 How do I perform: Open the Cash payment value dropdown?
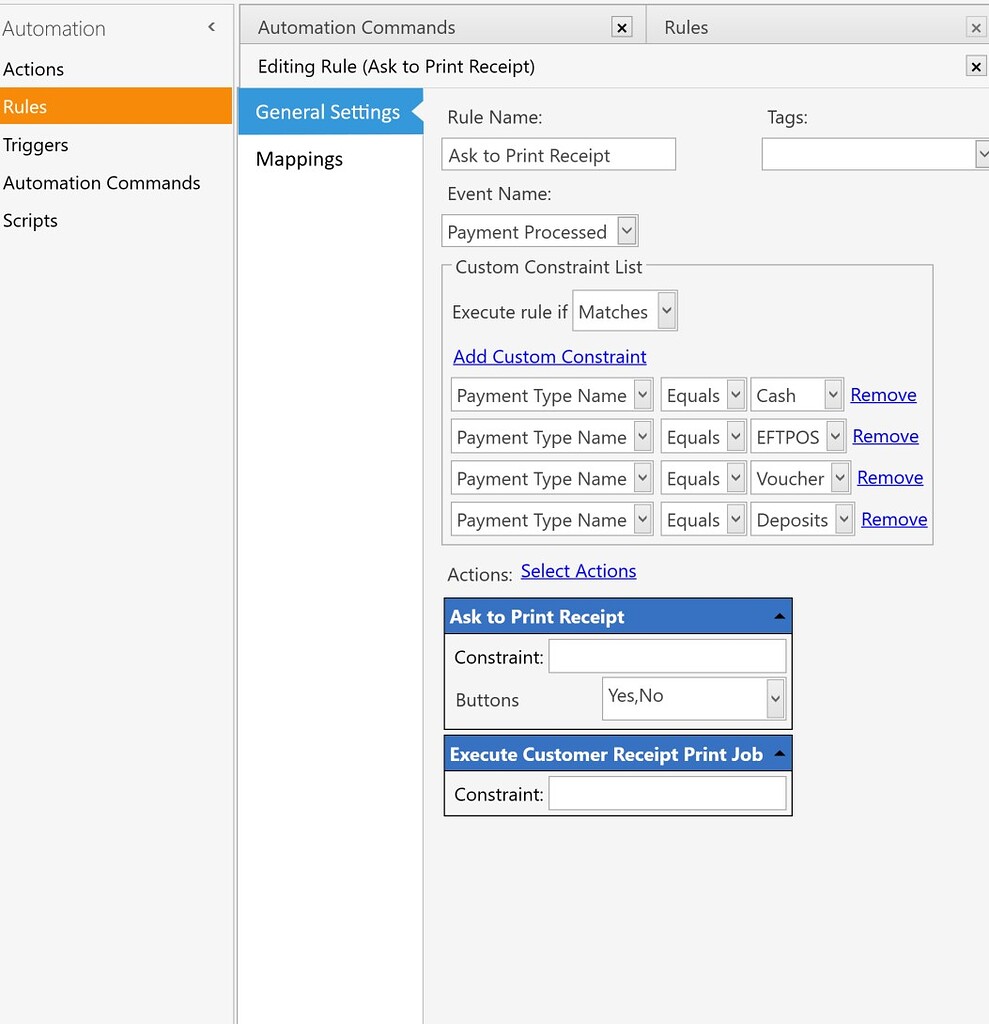tap(833, 395)
